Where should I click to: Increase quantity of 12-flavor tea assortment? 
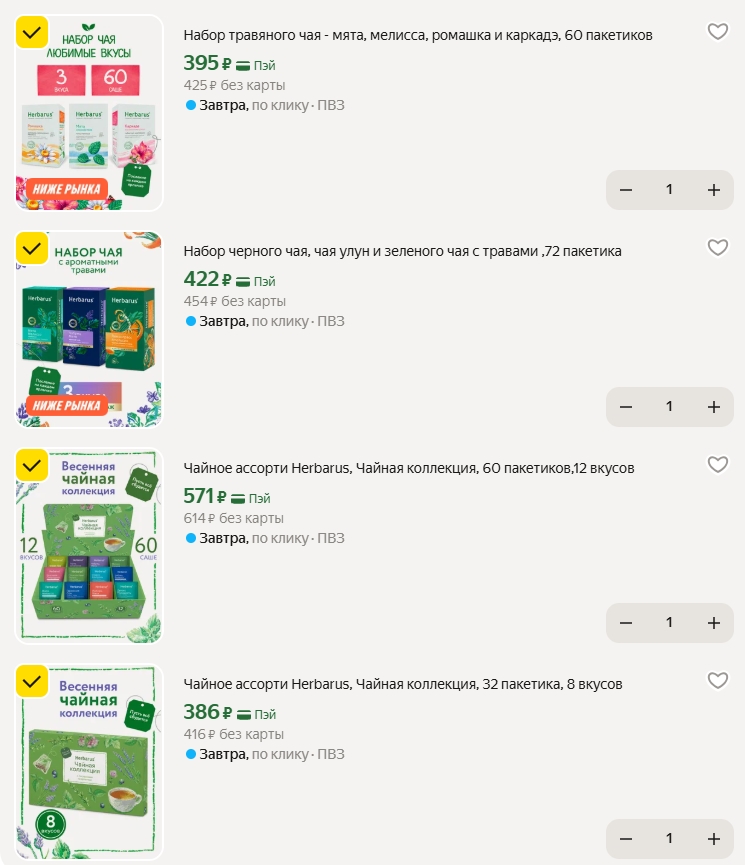713,623
